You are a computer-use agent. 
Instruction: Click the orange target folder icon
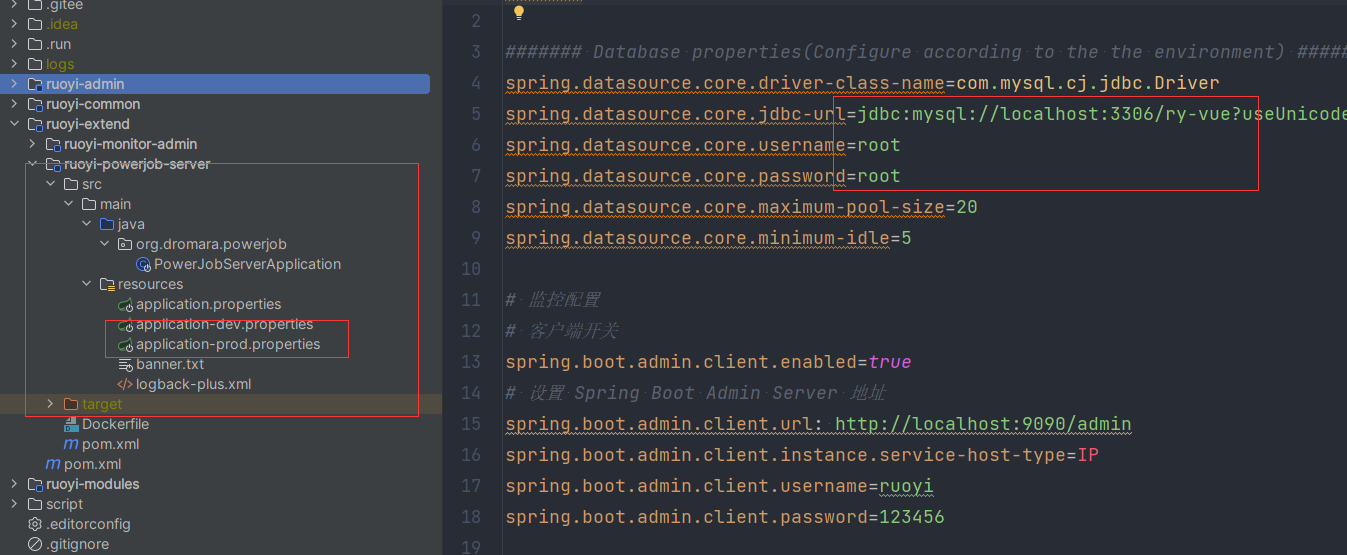tap(71, 404)
